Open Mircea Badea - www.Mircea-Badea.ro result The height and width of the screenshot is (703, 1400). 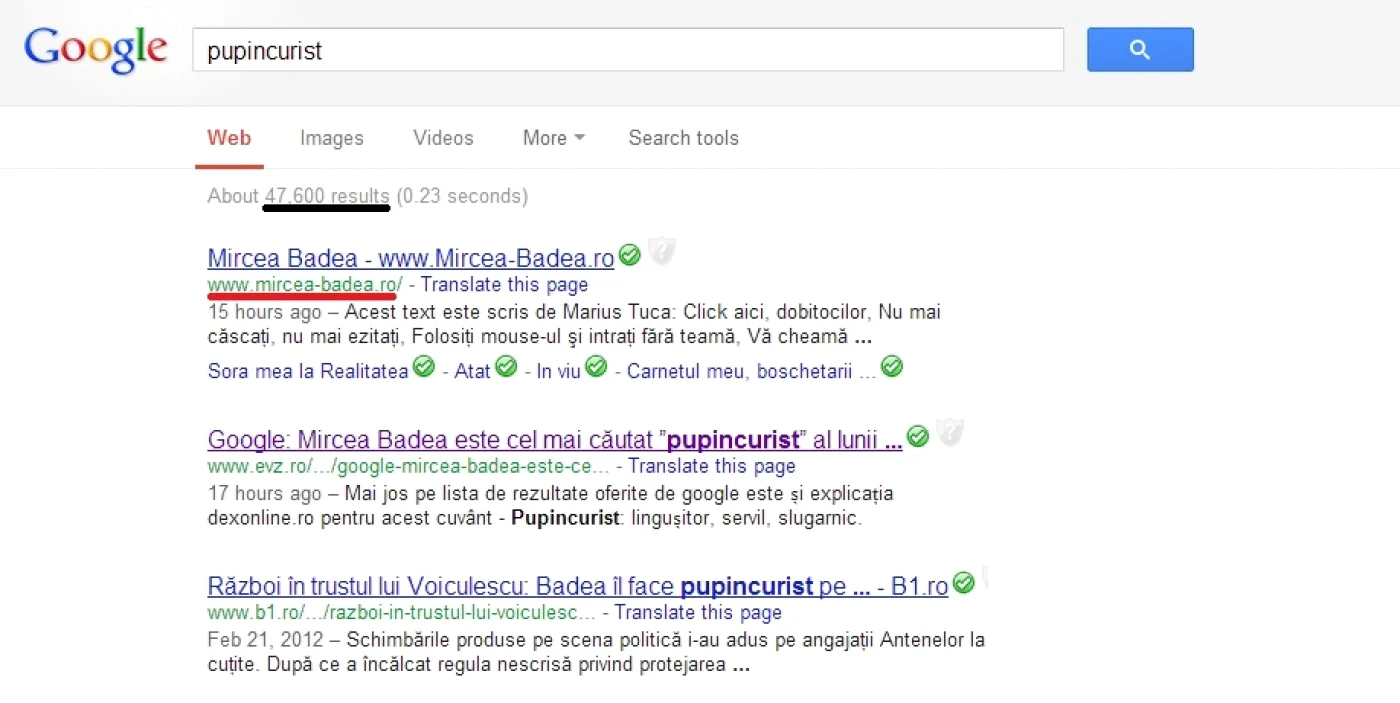click(411, 258)
